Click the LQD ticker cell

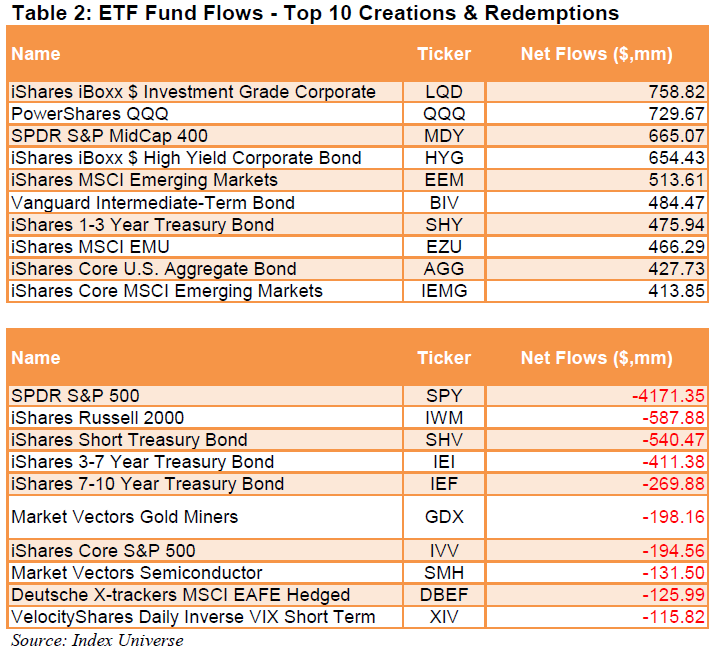[443, 92]
